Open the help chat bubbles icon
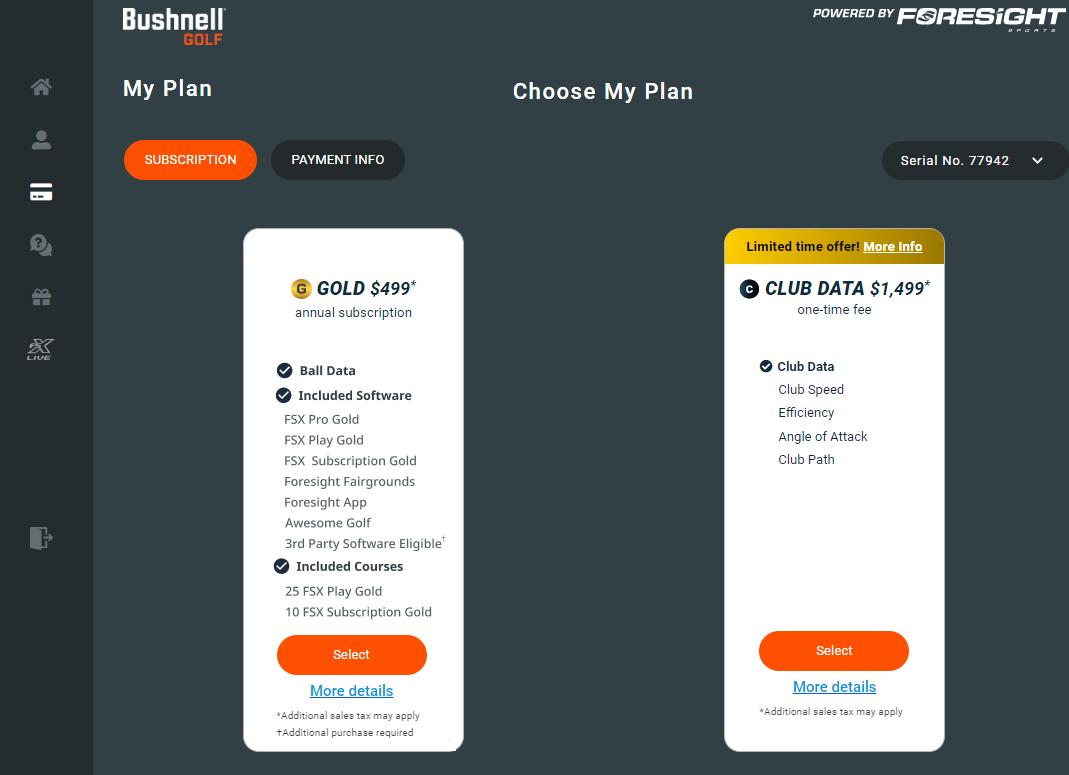This screenshot has height=775, width=1069. click(x=41, y=245)
